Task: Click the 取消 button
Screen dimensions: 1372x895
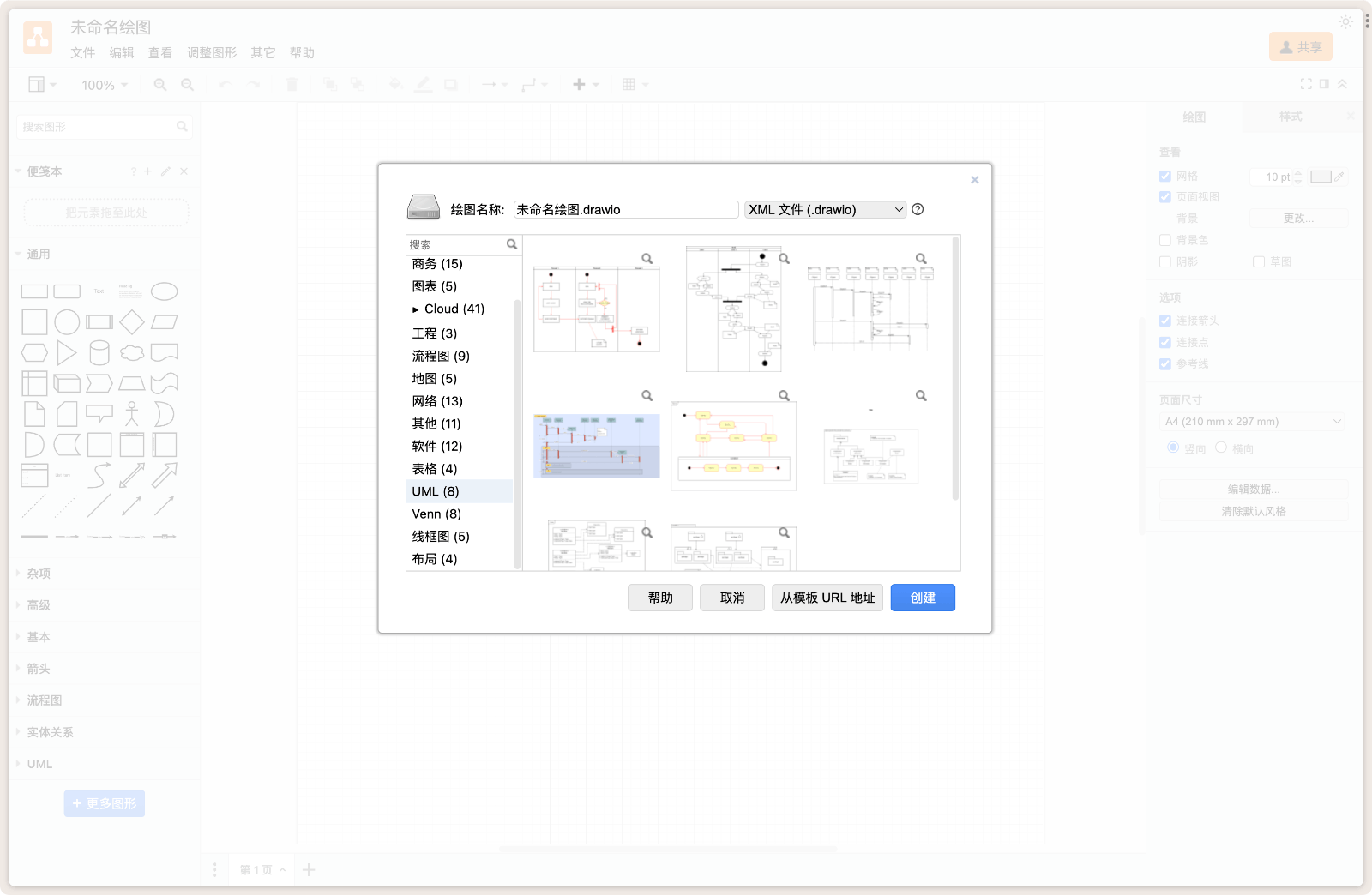Action: (732, 598)
